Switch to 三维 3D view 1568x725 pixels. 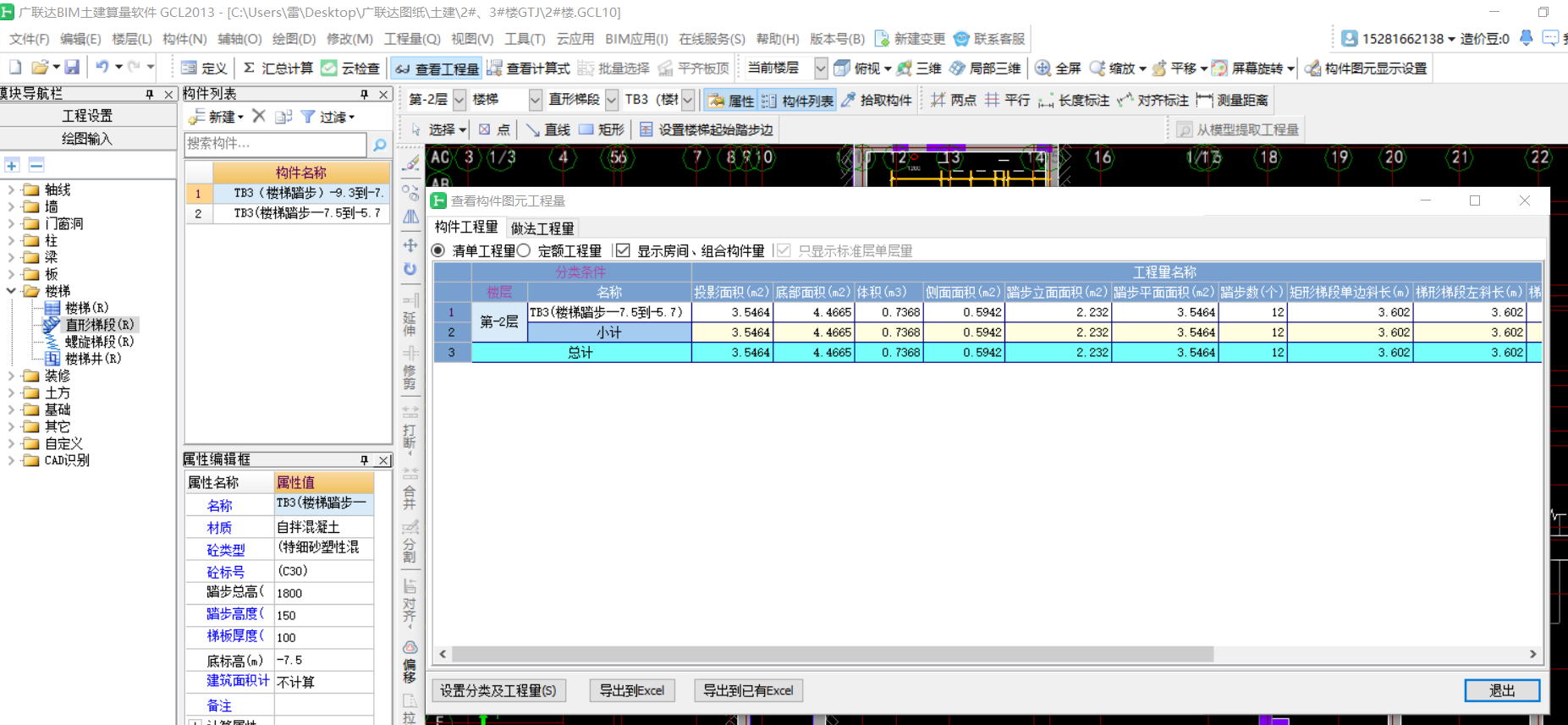pyautogui.click(x=919, y=69)
